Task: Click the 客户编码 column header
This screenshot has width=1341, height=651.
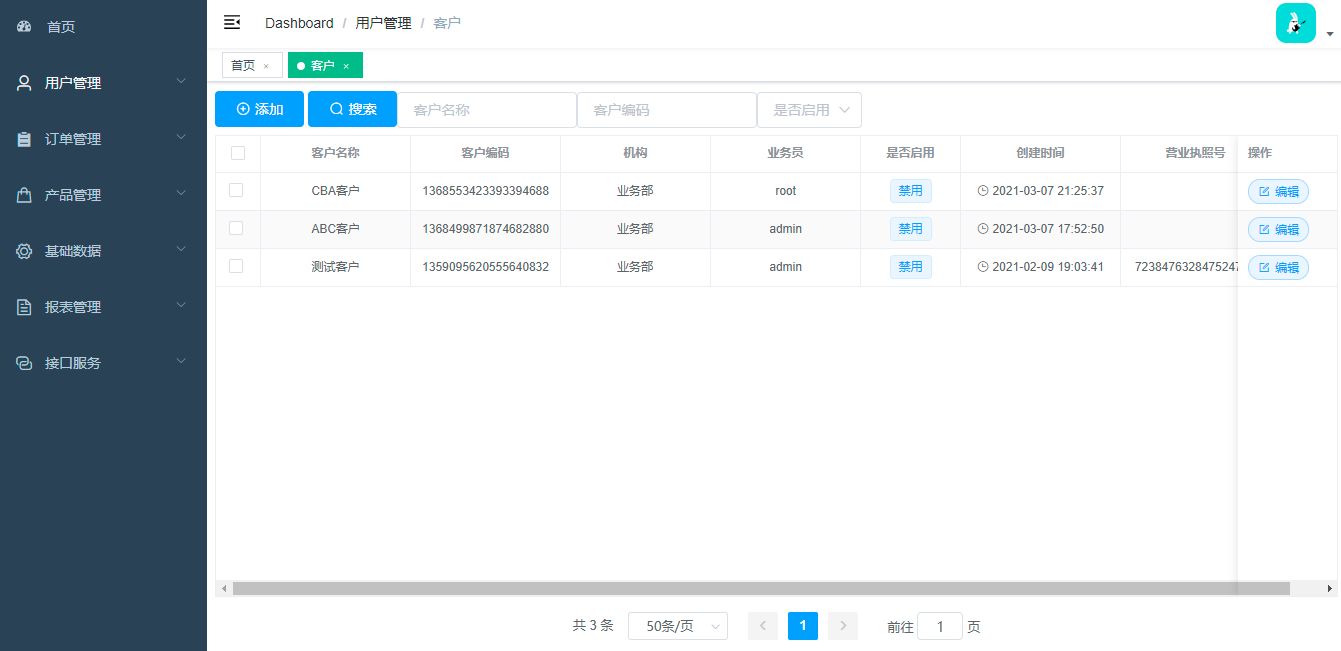Action: (485, 153)
